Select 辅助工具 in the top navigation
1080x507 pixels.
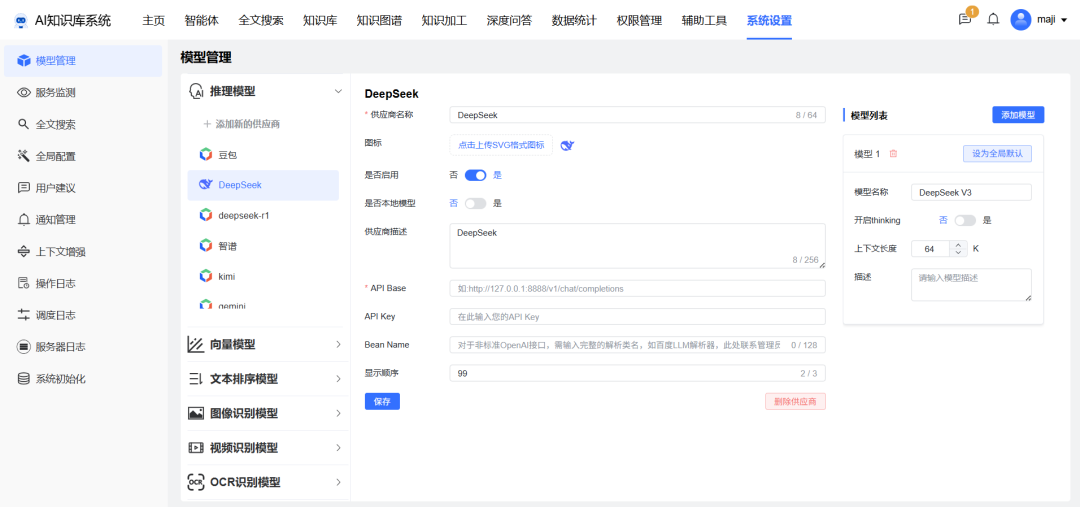point(704,20)
